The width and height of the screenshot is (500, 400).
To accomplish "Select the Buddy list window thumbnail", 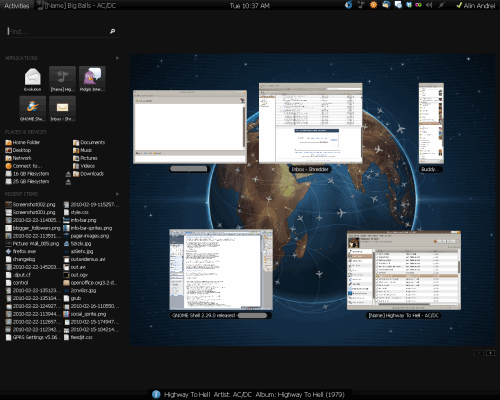I will pos(431,123).
